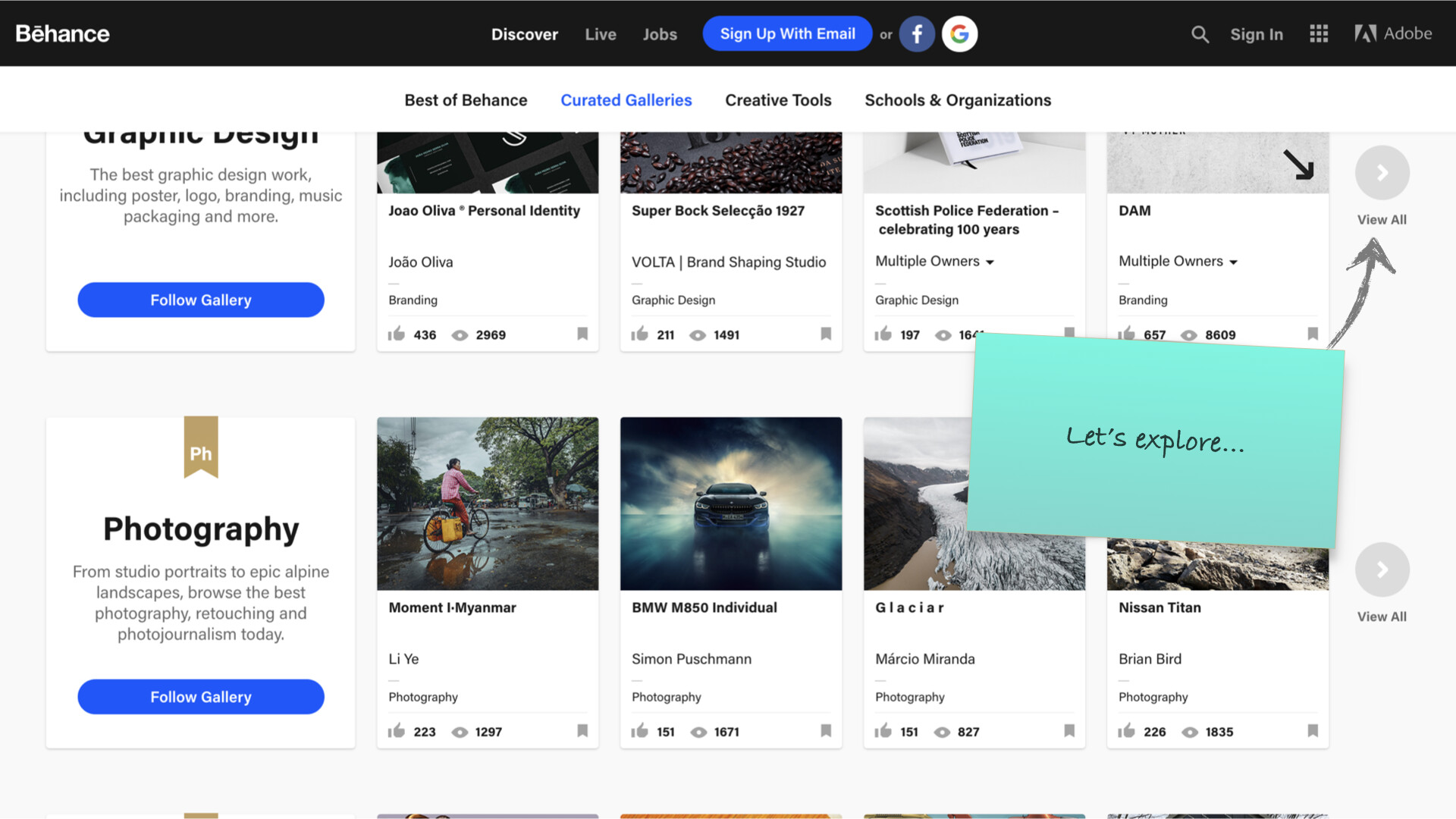Viewport: 1456px width, 819px height.
Task: Sign up with Google icon
Action: pyautogui.click(x=959, y=34)
